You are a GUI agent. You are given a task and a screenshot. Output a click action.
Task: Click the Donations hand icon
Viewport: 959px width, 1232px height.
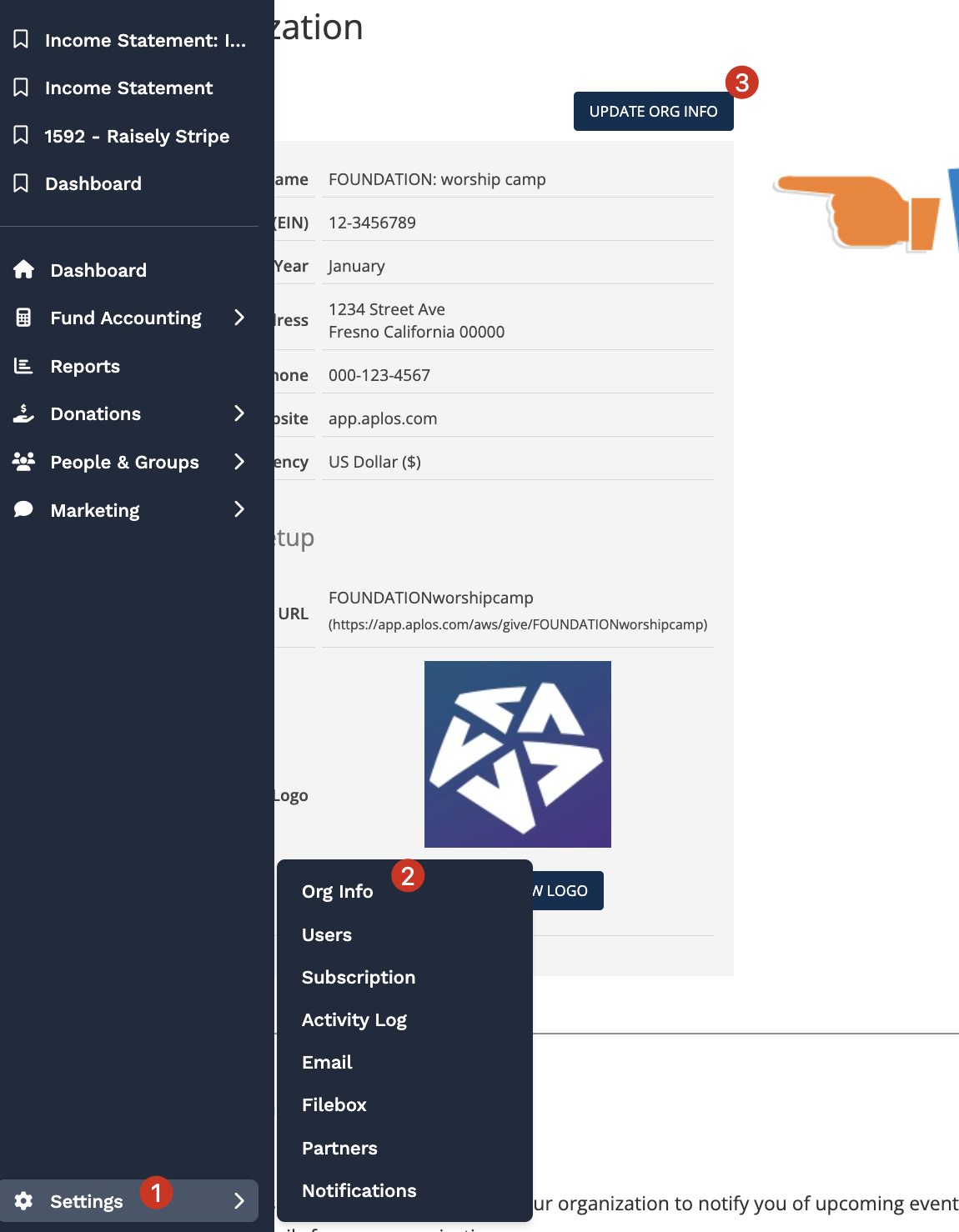(x=23, y=413)
